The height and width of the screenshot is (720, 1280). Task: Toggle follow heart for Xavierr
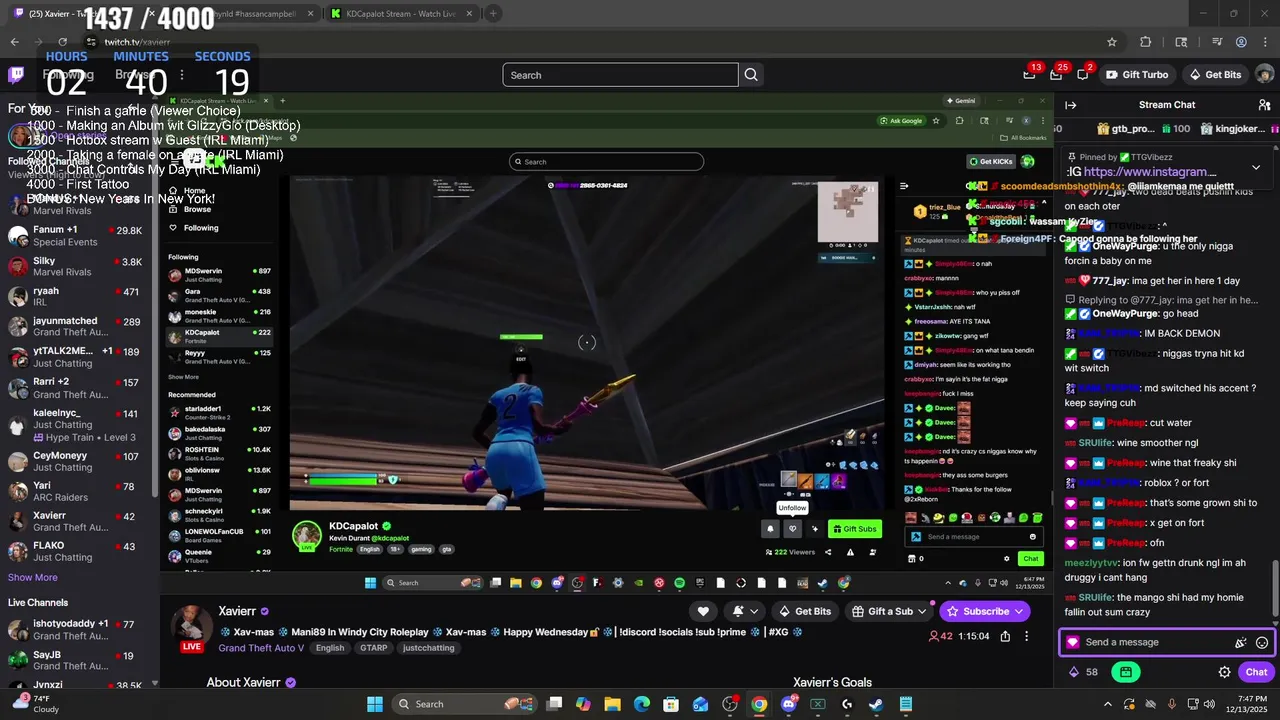pyautogui.click(x=703, y=611)
